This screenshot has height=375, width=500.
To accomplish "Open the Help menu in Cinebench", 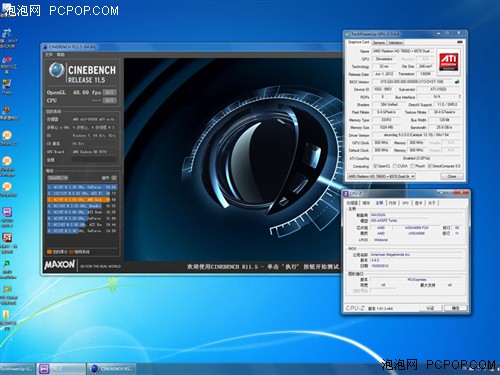I will click(60, 54).
